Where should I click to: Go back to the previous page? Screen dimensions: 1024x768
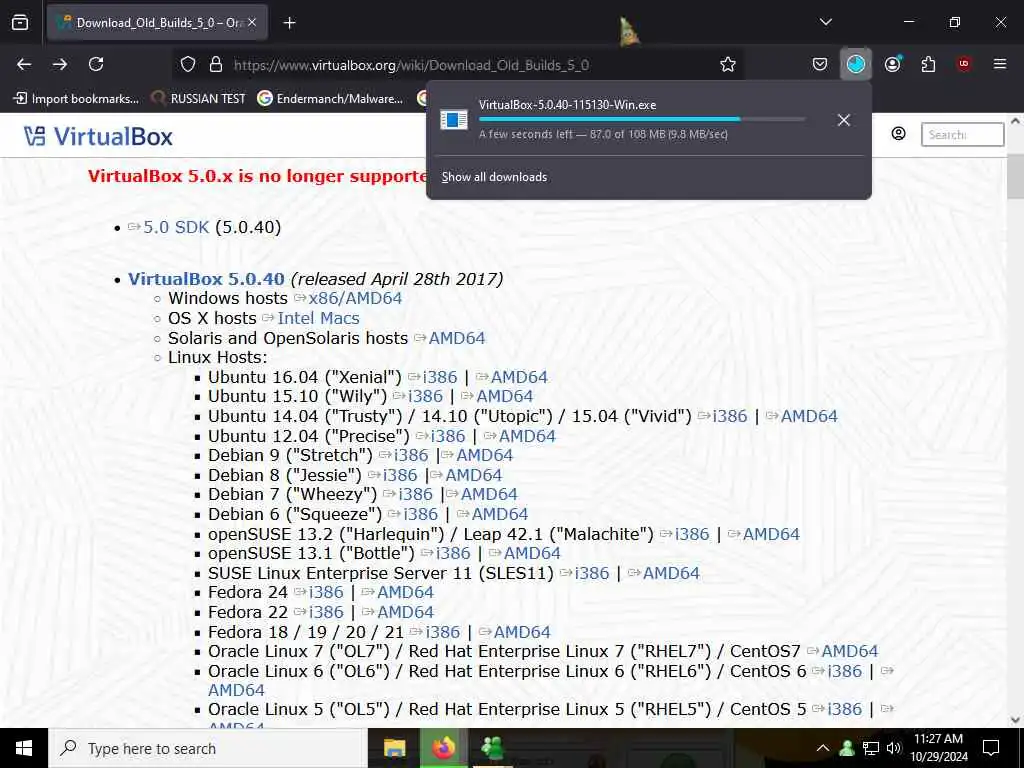24,64
